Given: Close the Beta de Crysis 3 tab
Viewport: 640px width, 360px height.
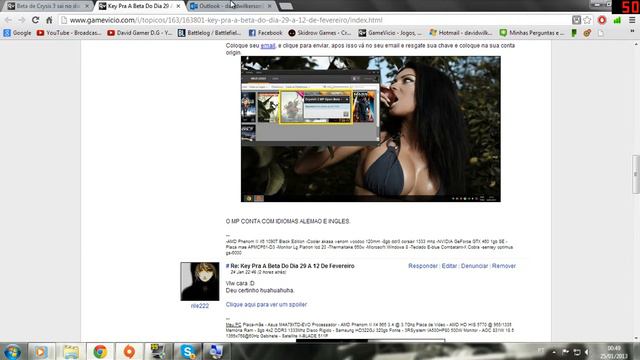Looking at the screenshot, I should (x=87, y=6).
